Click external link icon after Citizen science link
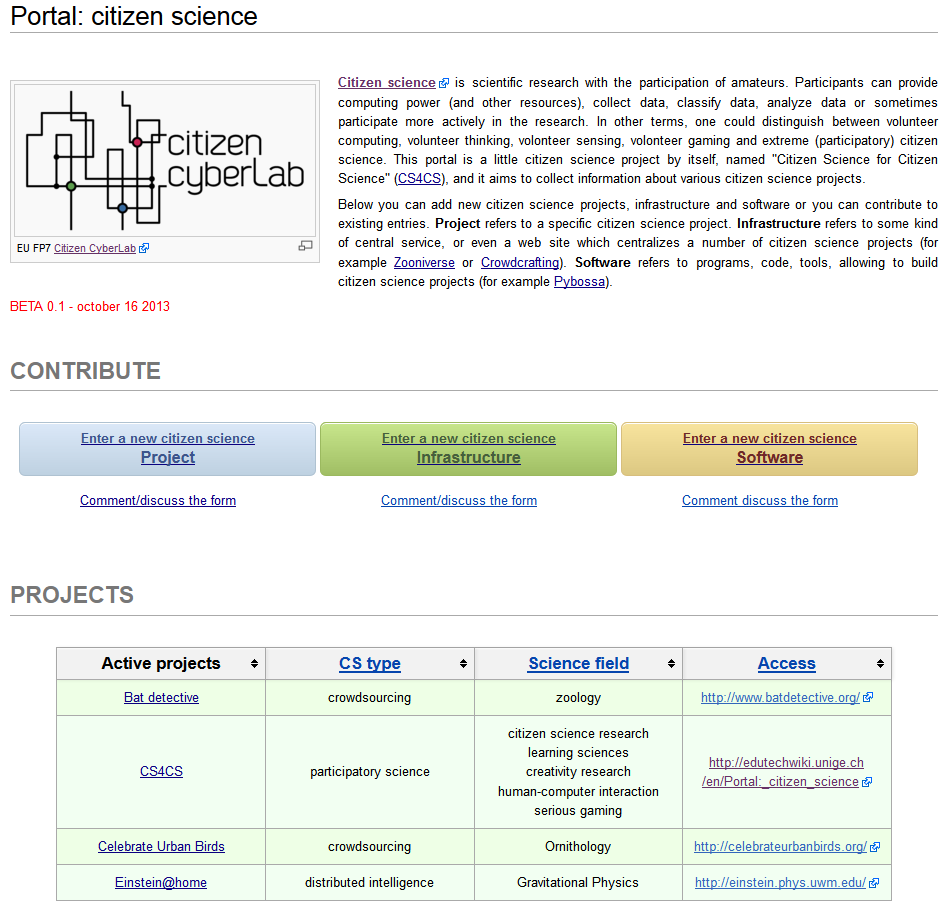The image size is (949, 901). (x=444, y=83)
